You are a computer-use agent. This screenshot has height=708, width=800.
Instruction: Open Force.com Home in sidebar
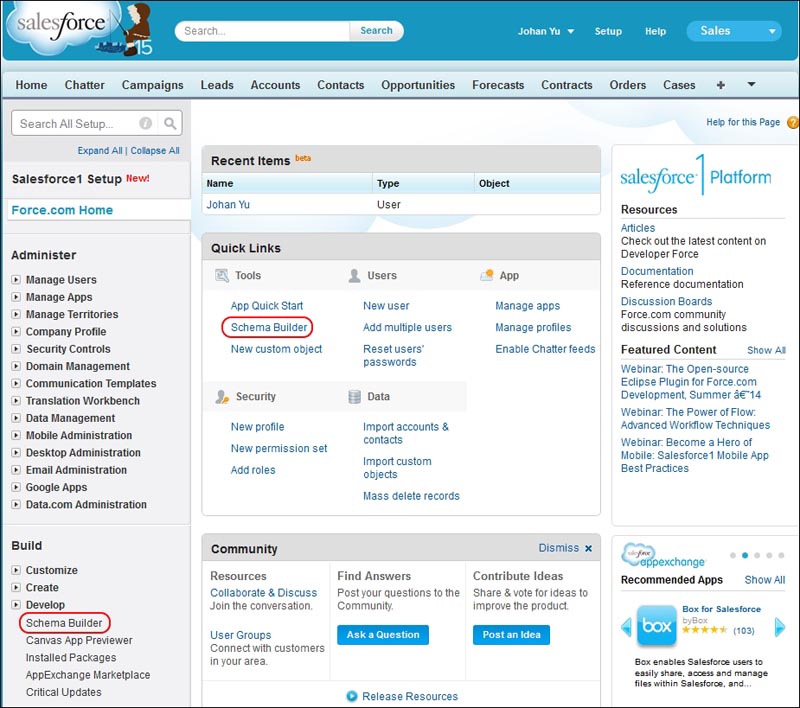tap(62, 210)
